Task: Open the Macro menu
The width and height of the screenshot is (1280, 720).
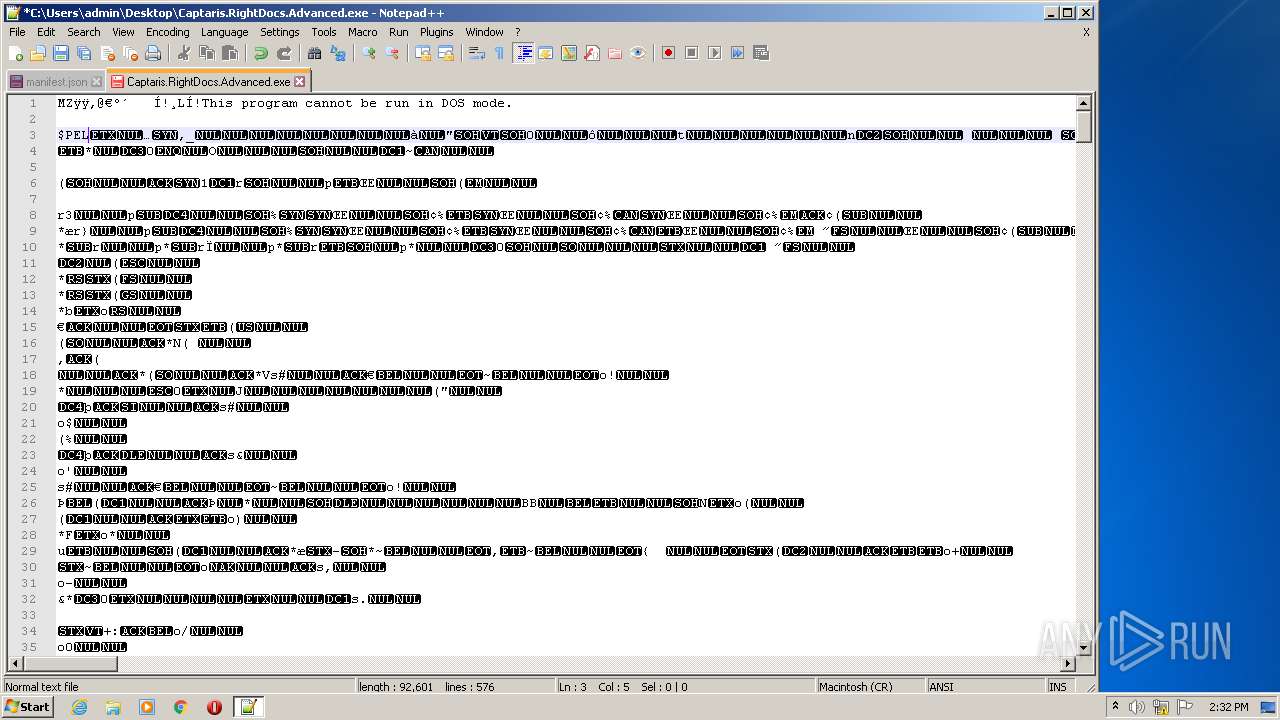Action: coord(362,32)
